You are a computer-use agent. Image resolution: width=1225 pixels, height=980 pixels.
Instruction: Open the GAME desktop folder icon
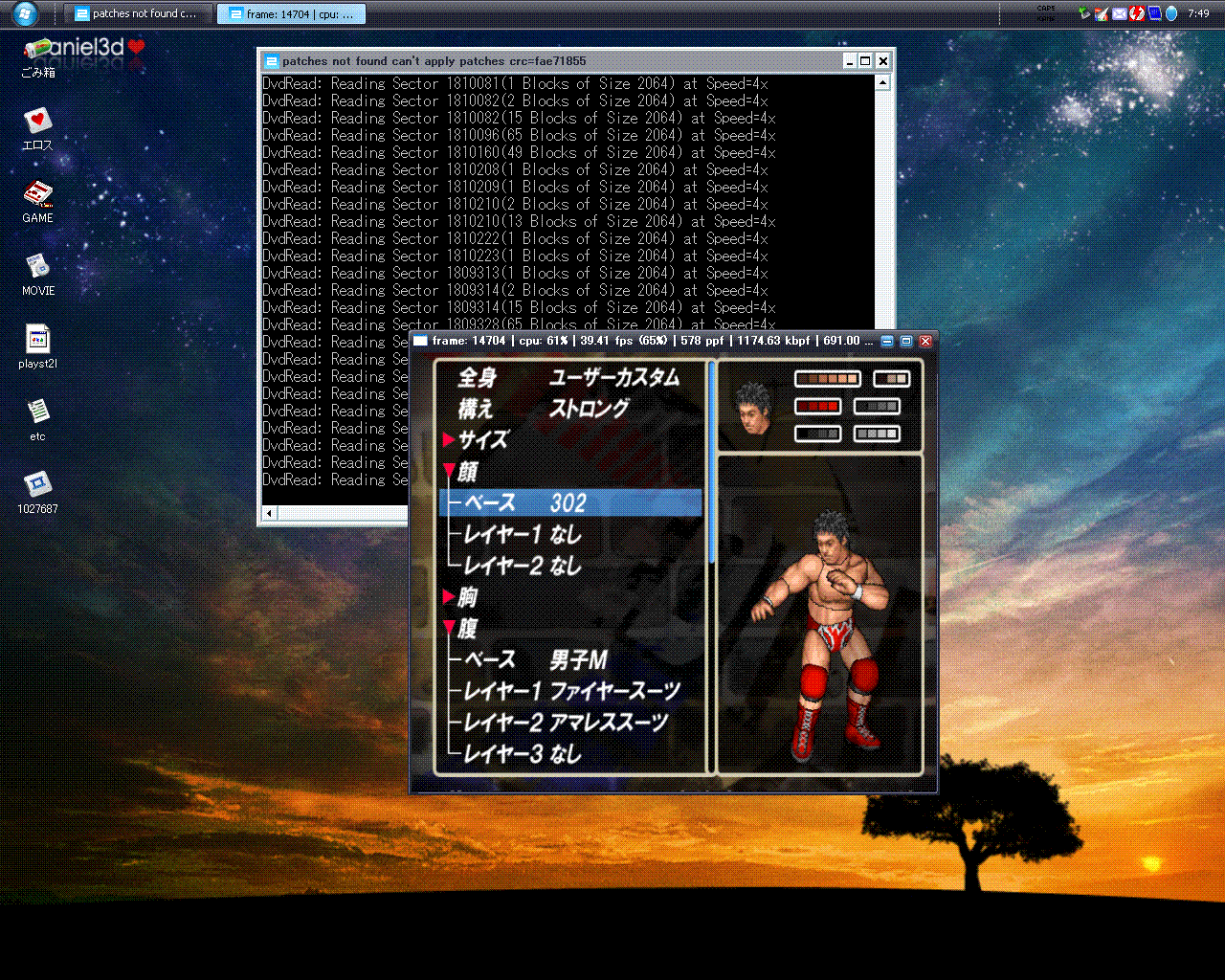click(x=37, y=201)
